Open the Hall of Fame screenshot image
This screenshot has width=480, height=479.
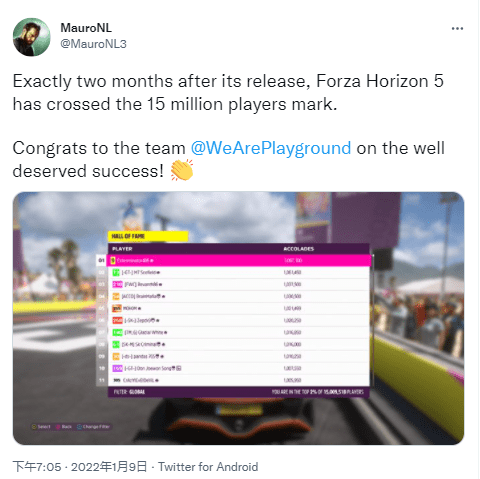[238, 318]
